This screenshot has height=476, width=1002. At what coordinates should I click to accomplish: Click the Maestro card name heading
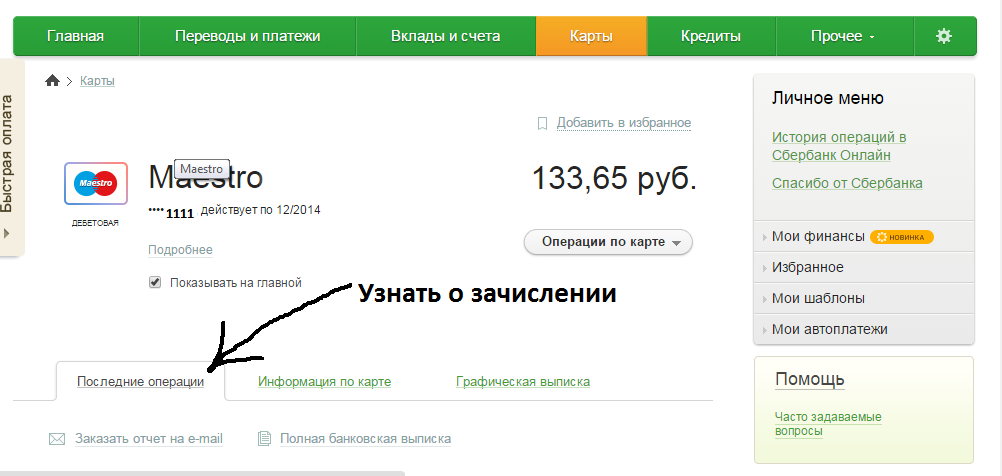coord(205,177)
